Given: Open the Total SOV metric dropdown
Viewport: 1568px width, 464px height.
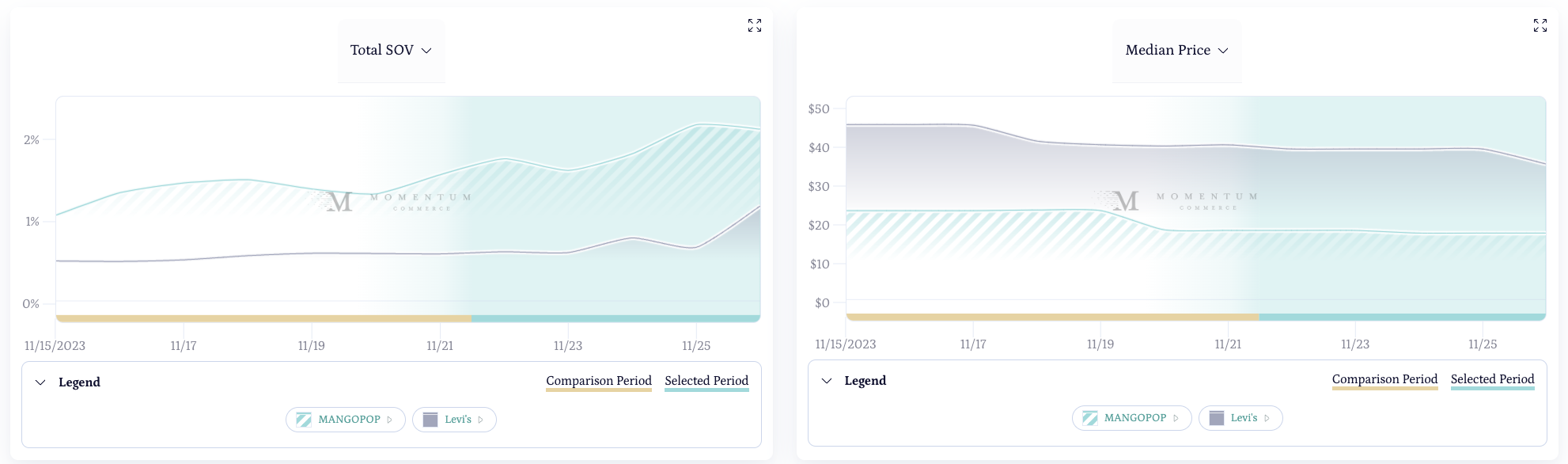Looking at the screenshot, I should [391, 50].
